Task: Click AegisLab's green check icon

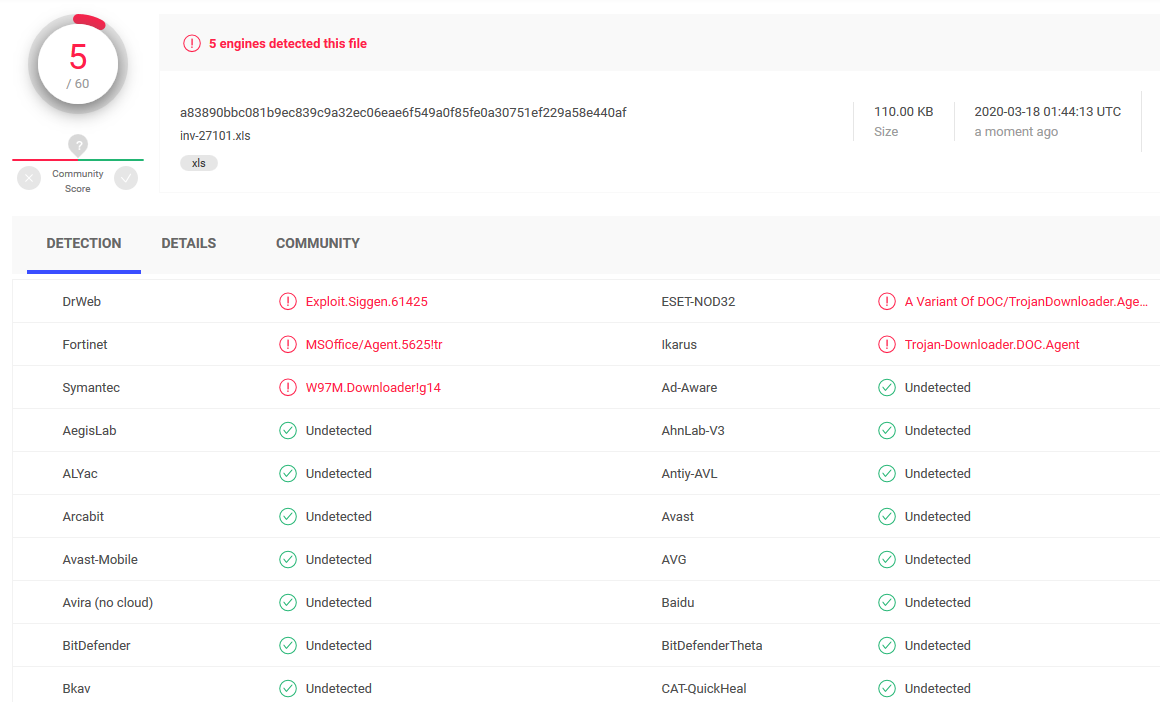Action: [x=288, y=431]
